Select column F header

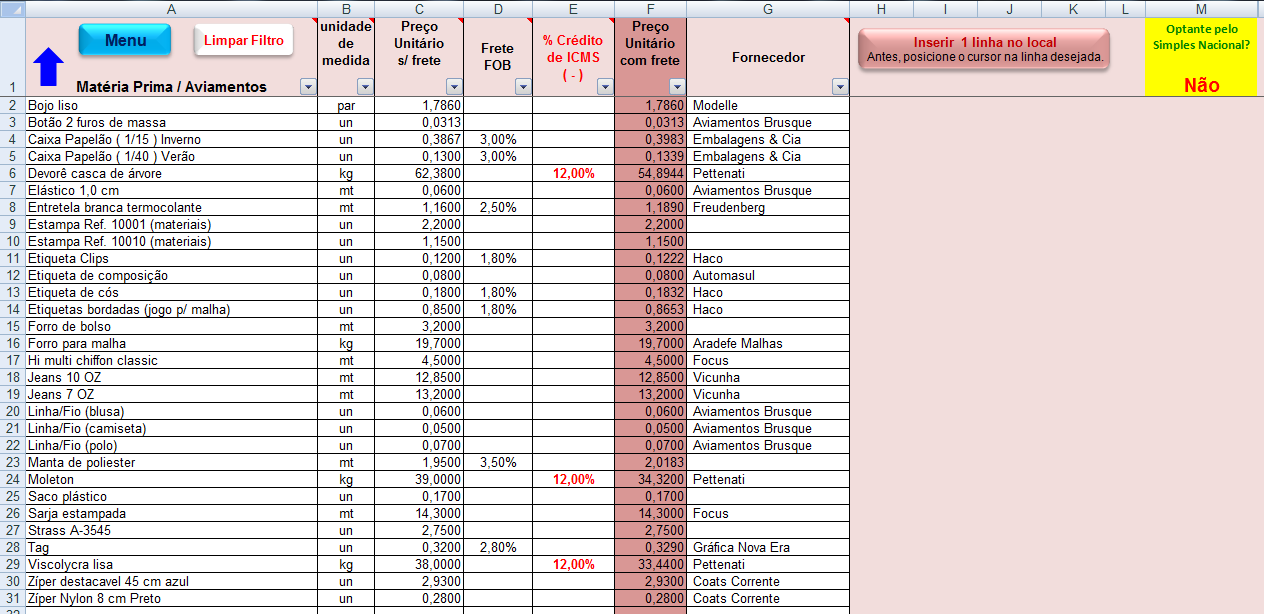pos(651,9)
